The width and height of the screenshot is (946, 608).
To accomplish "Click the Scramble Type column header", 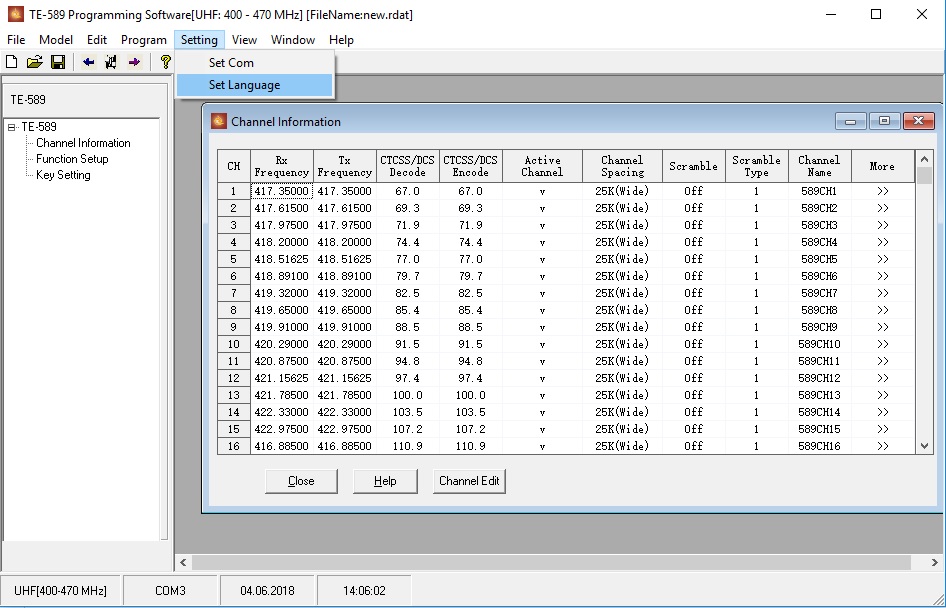I will tap(757, 166).
